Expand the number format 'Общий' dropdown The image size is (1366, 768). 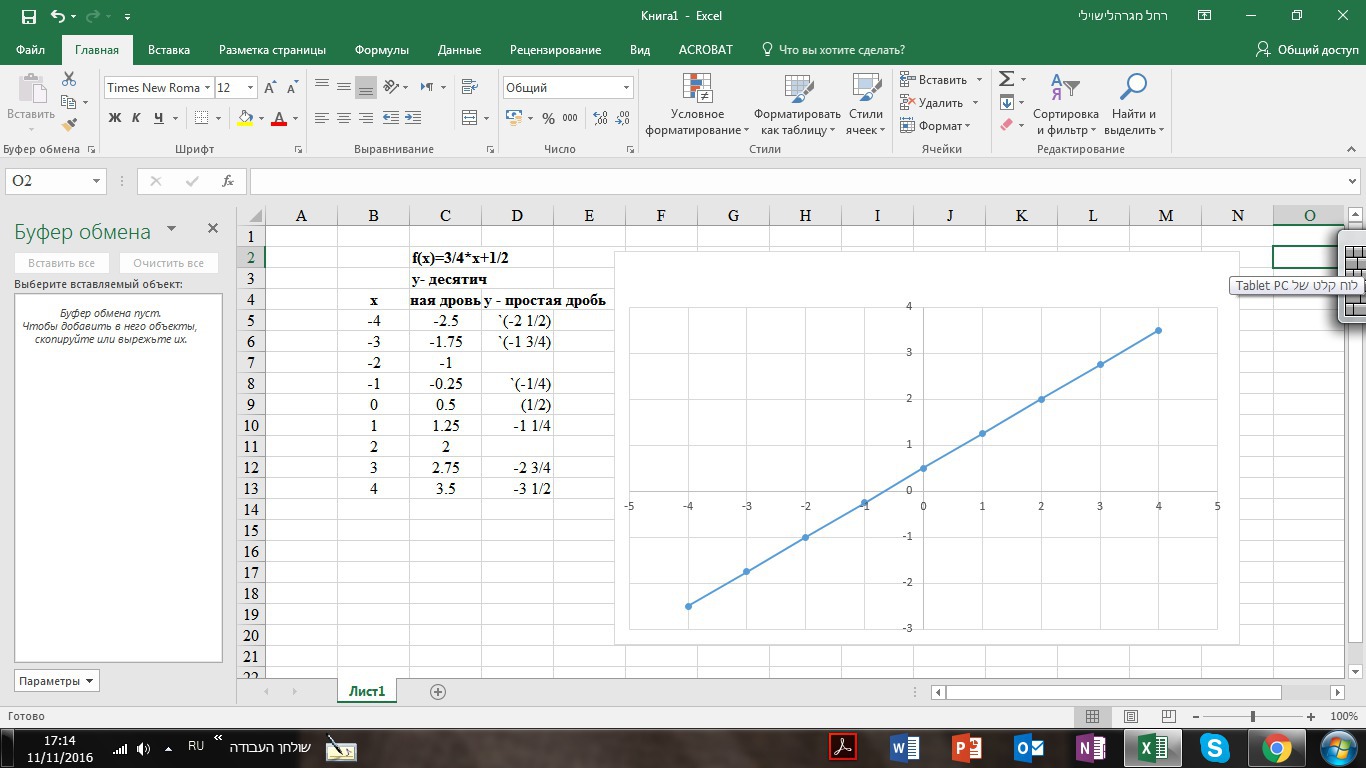(x=626, y=88)
